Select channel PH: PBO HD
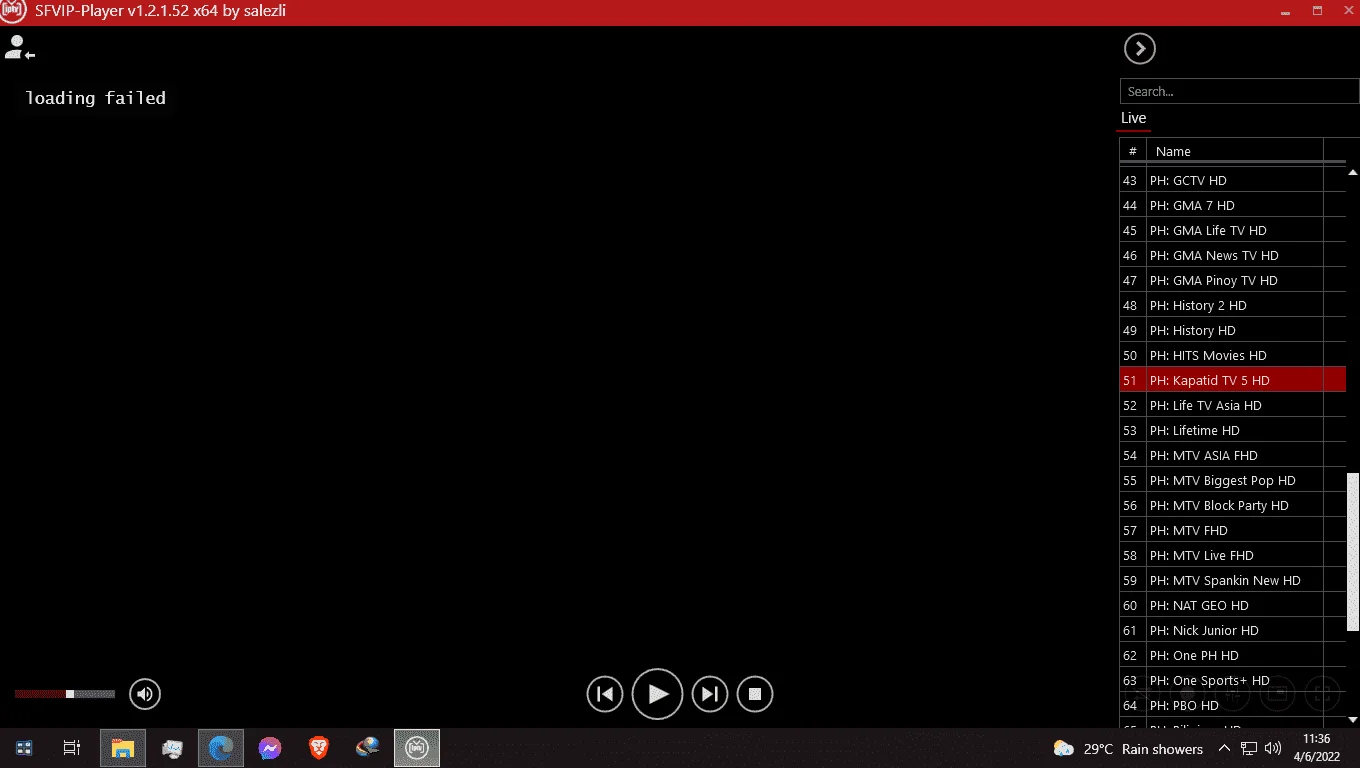The image size is (1360, 768). point(1233,706)
